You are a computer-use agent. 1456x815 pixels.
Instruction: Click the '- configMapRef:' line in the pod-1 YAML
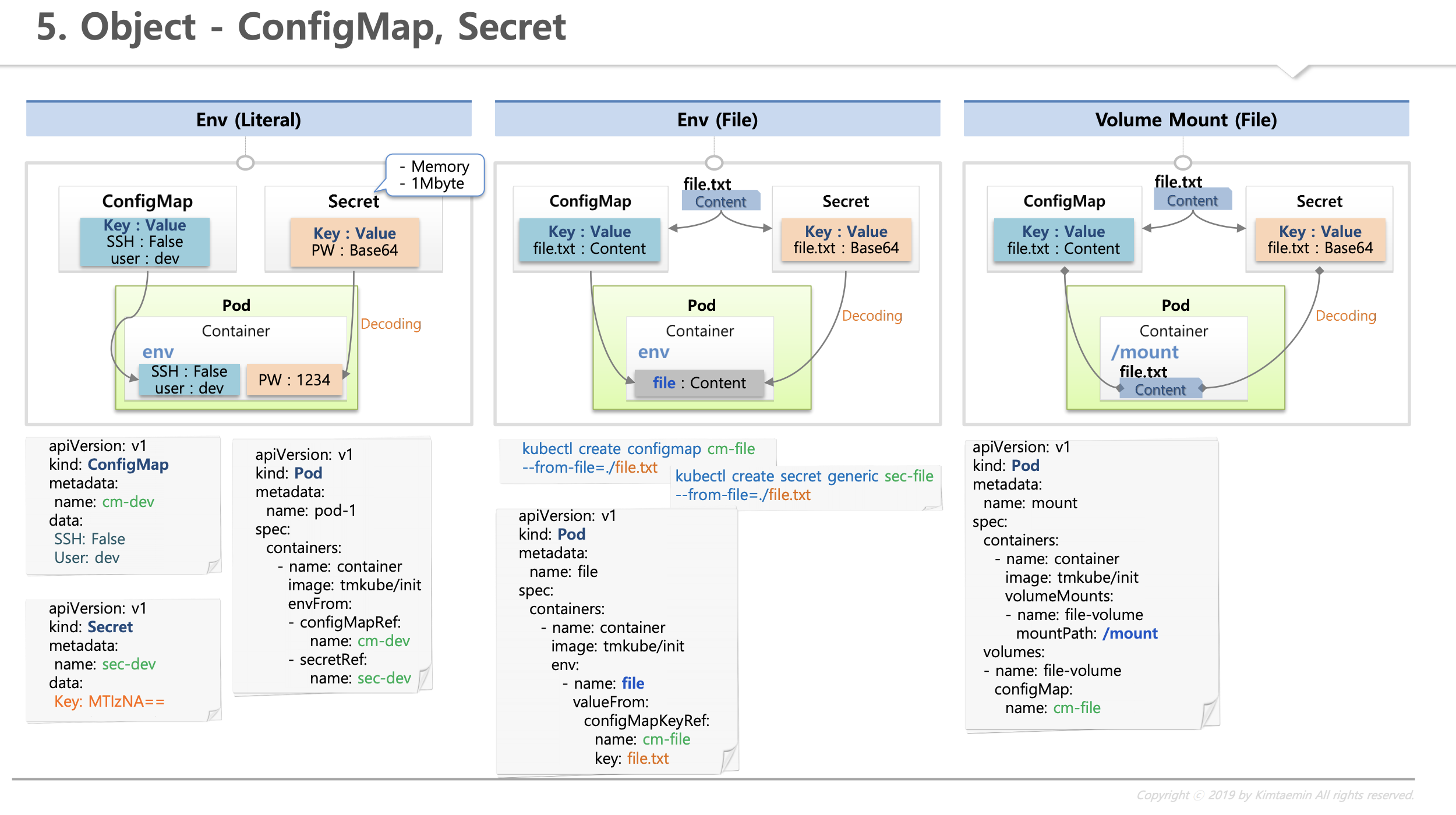coord(345,622)
